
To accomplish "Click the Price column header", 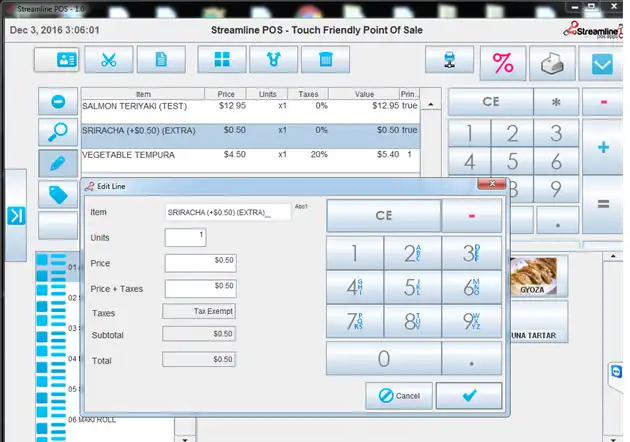I will pyautogui.click(x=226, y=94).
